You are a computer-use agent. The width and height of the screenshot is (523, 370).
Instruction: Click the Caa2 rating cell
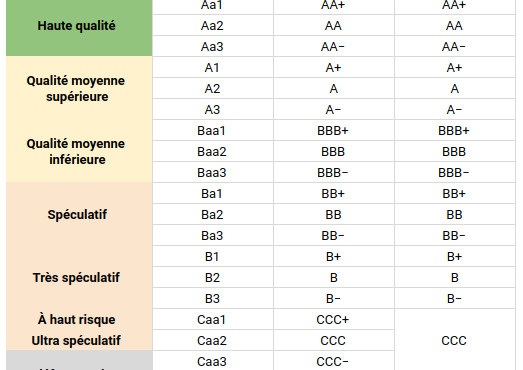(x=213, y=341)
